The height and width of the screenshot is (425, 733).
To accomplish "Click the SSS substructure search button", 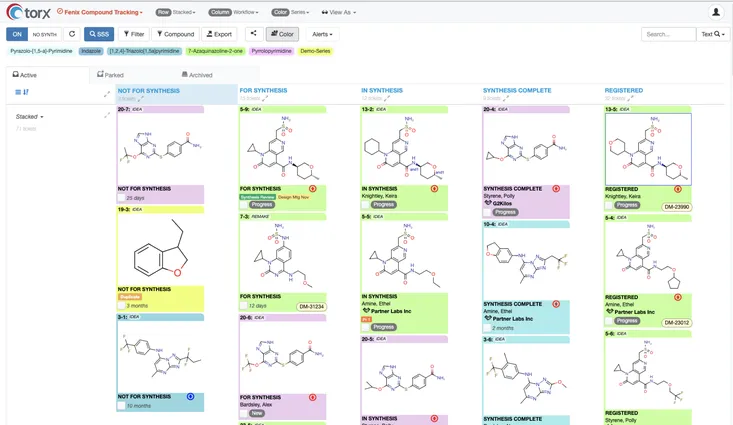I will (x=99, y=34).
